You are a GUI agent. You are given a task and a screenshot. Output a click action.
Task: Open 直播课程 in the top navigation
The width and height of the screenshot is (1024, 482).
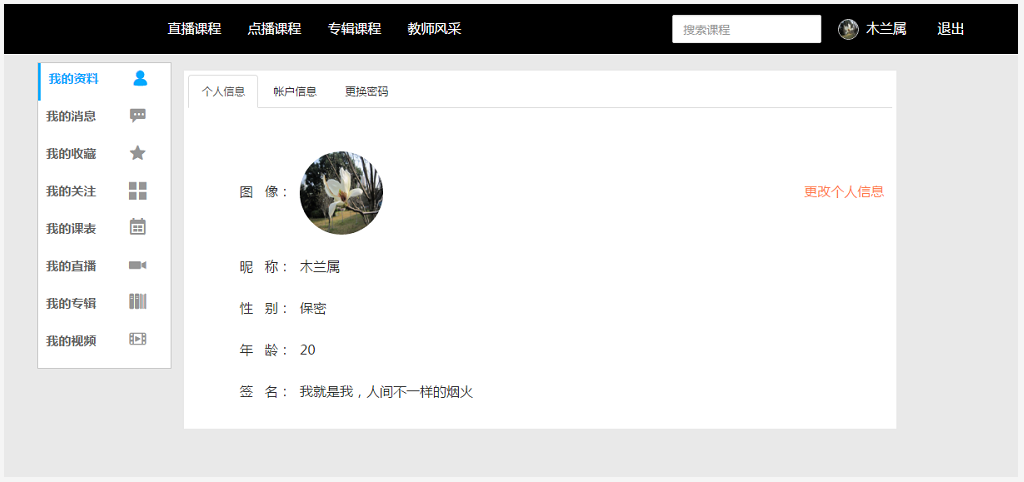194,29
